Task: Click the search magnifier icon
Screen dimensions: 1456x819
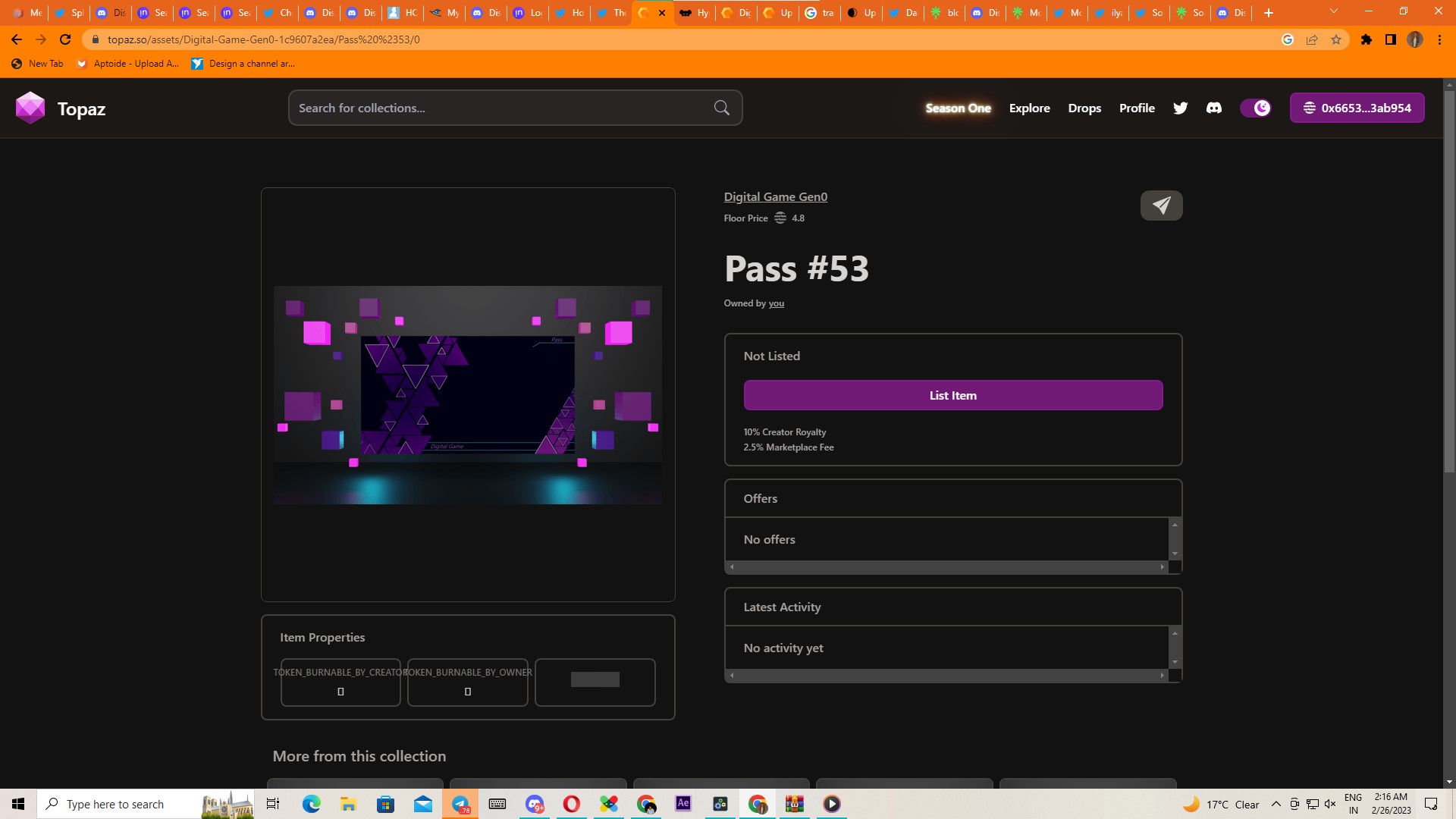Action: click(x=721, y=108)
